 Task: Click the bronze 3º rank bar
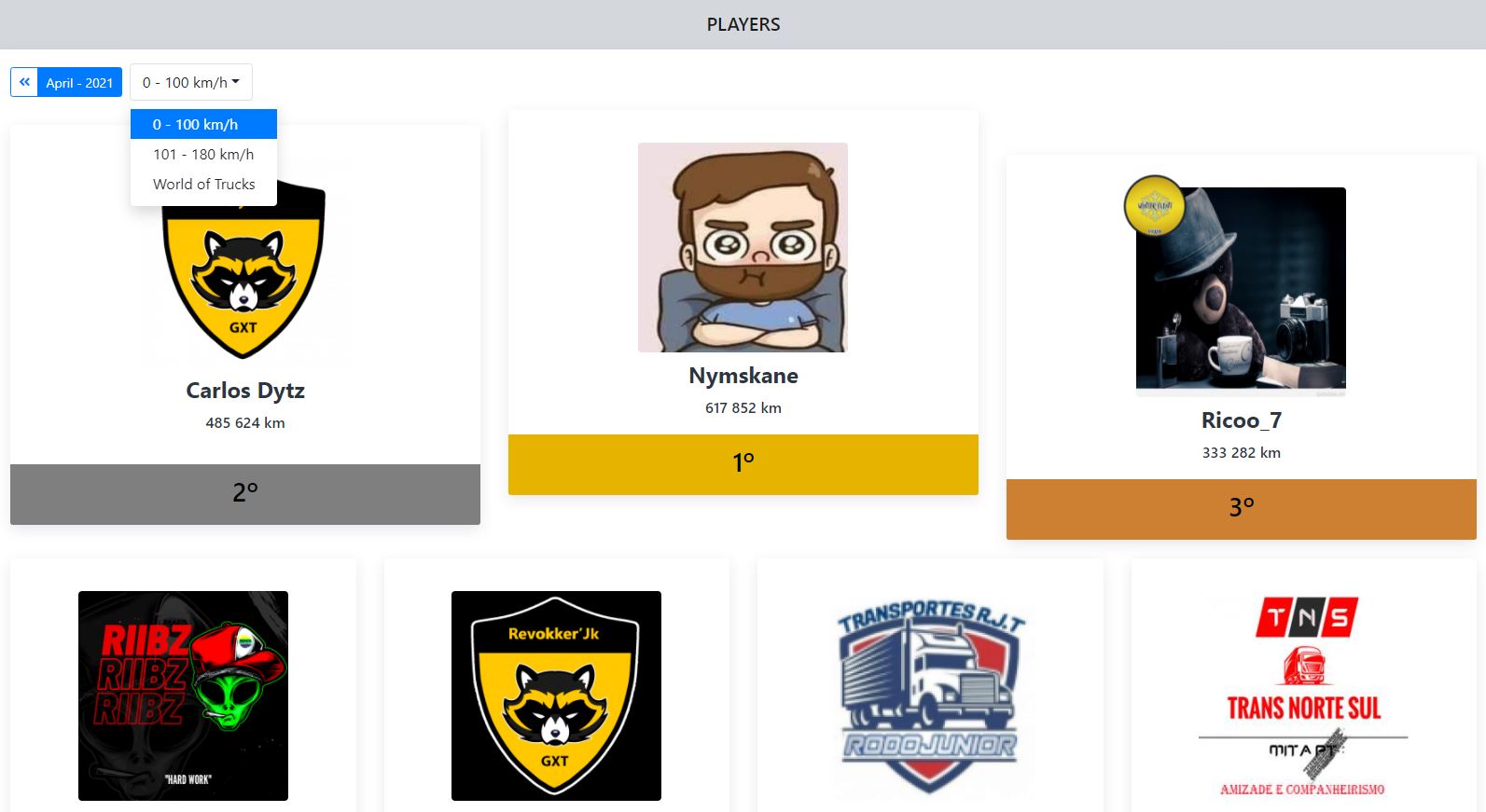pyautogui.click(x=1242, y=509)
